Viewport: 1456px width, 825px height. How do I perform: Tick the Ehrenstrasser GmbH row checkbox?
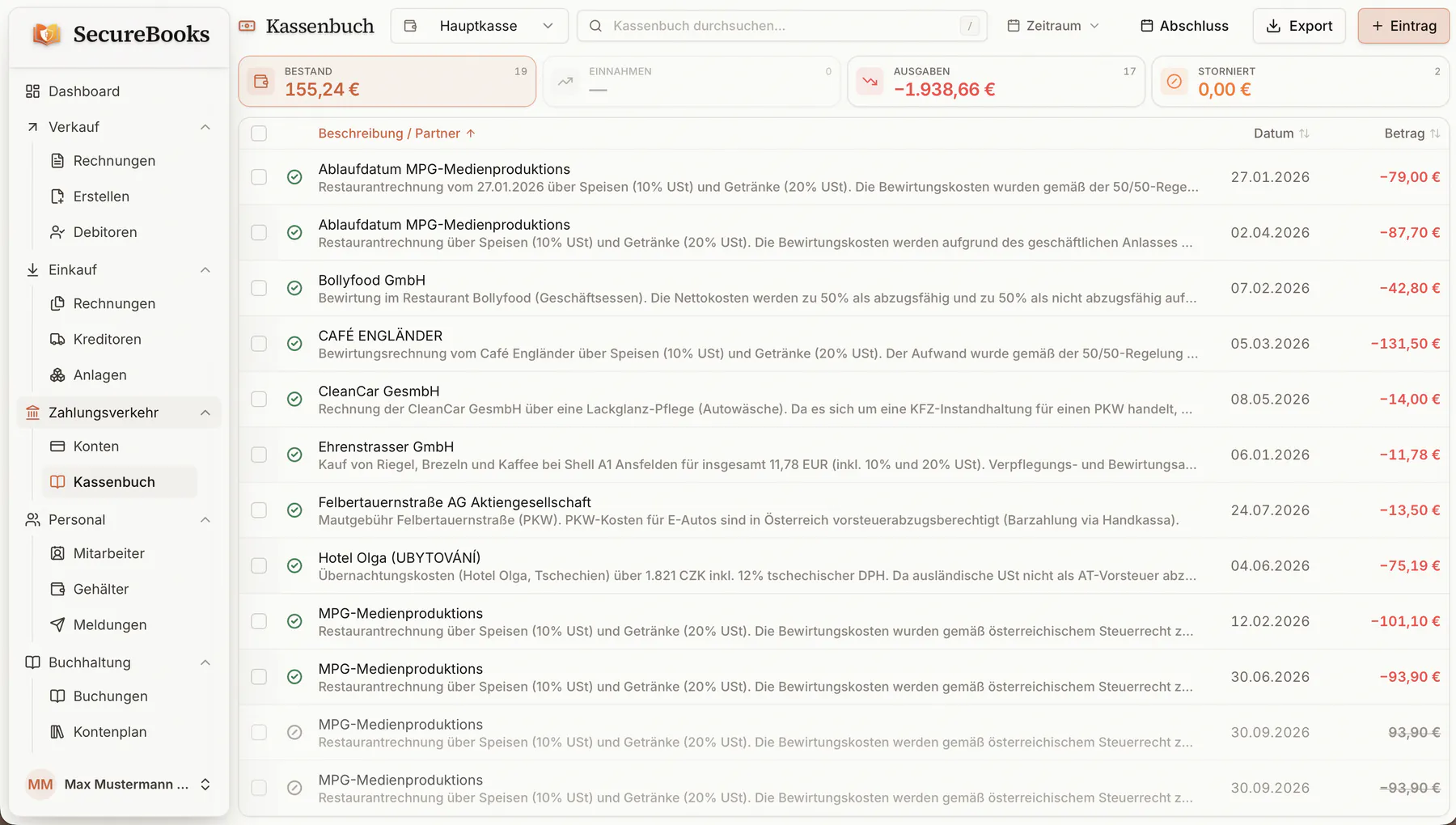pyautogui.click(x=259, y=455)
